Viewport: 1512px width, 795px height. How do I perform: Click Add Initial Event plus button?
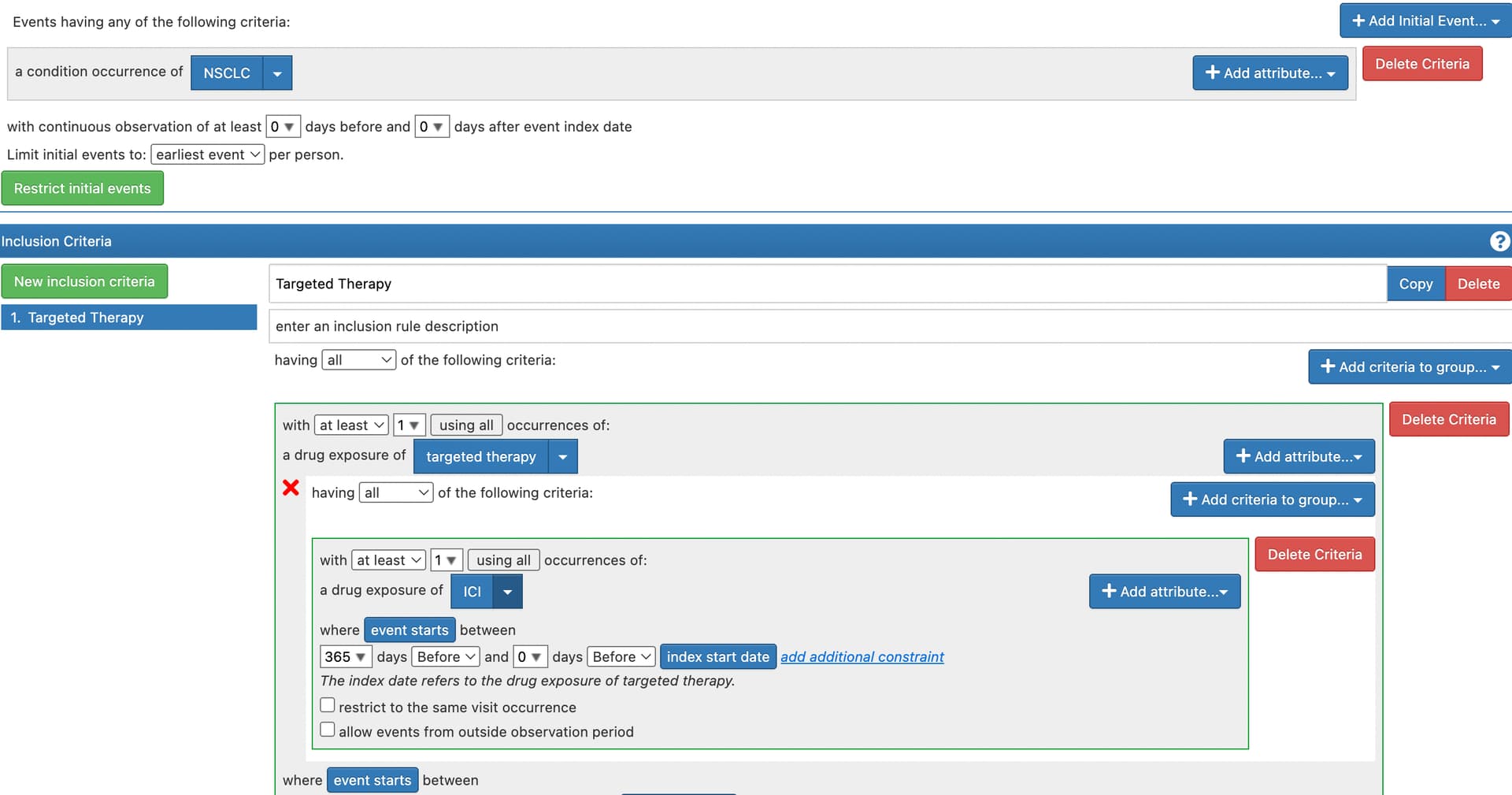(1425, 21)
